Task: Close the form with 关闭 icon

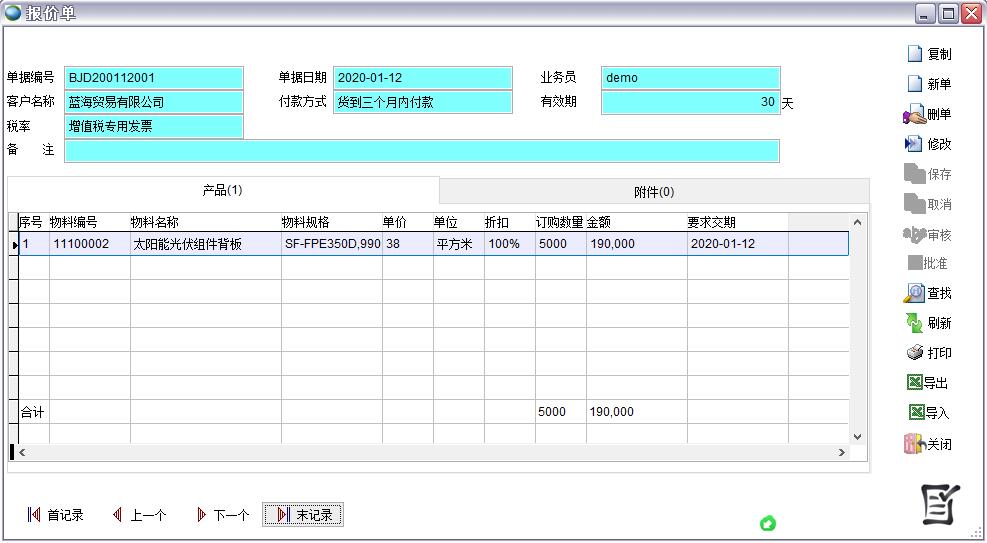Action: [914, 444]
